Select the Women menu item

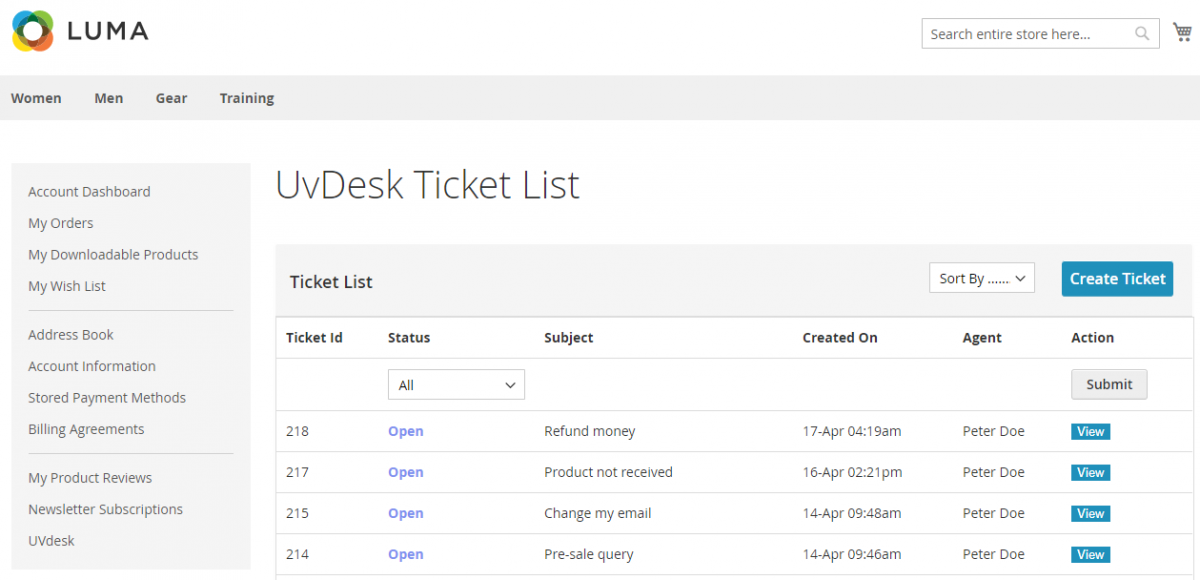pyautogui.click(x=36, y=97)
